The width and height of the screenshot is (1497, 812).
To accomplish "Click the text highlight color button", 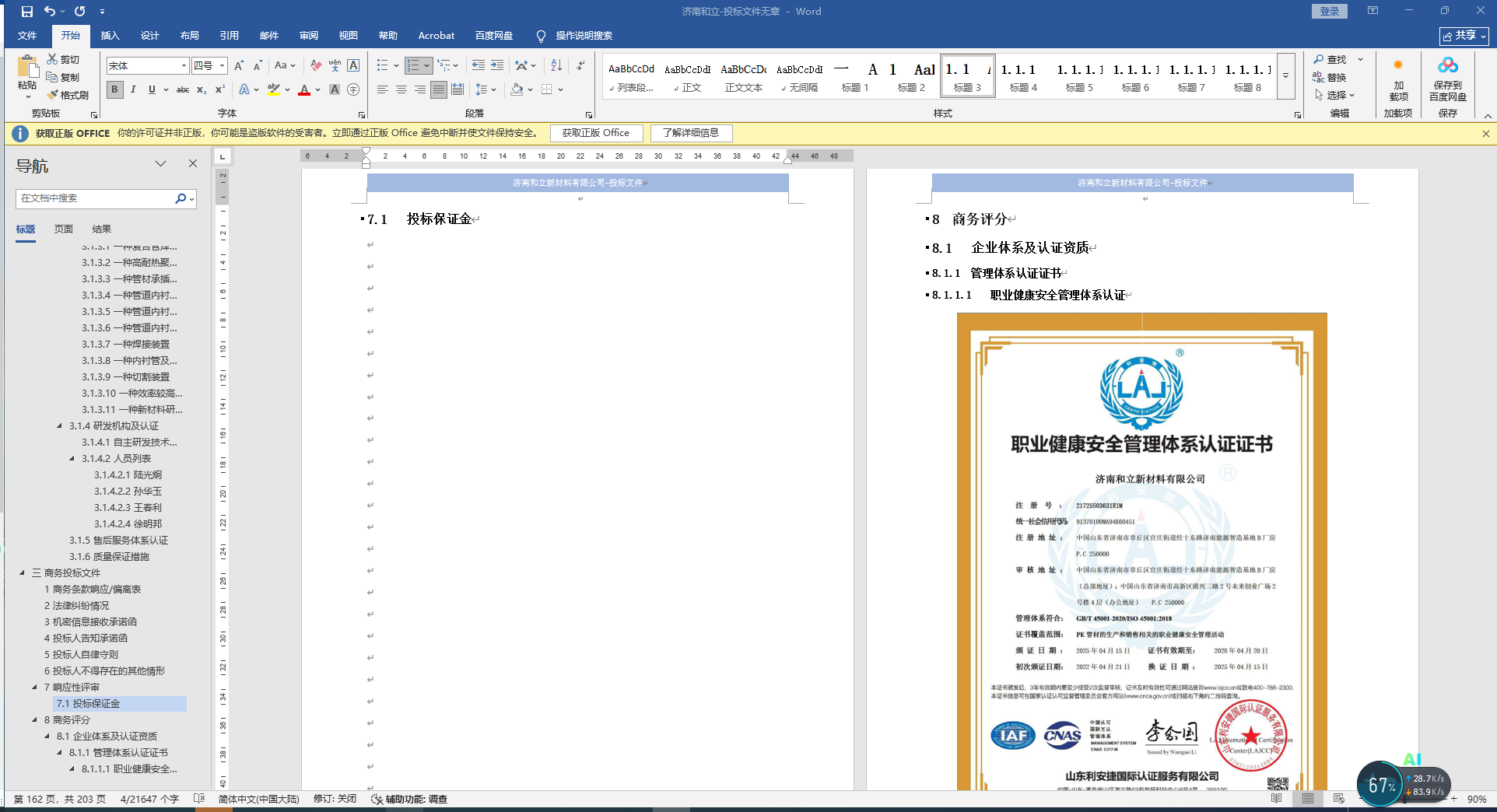I will click(x=273, y=89).
